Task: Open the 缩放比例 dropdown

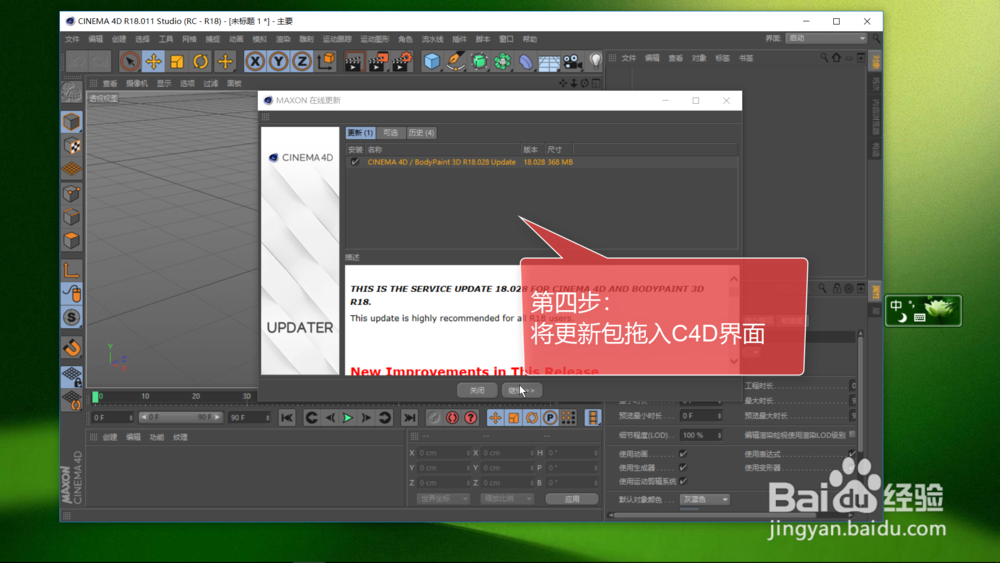Action: coord(507,499)
